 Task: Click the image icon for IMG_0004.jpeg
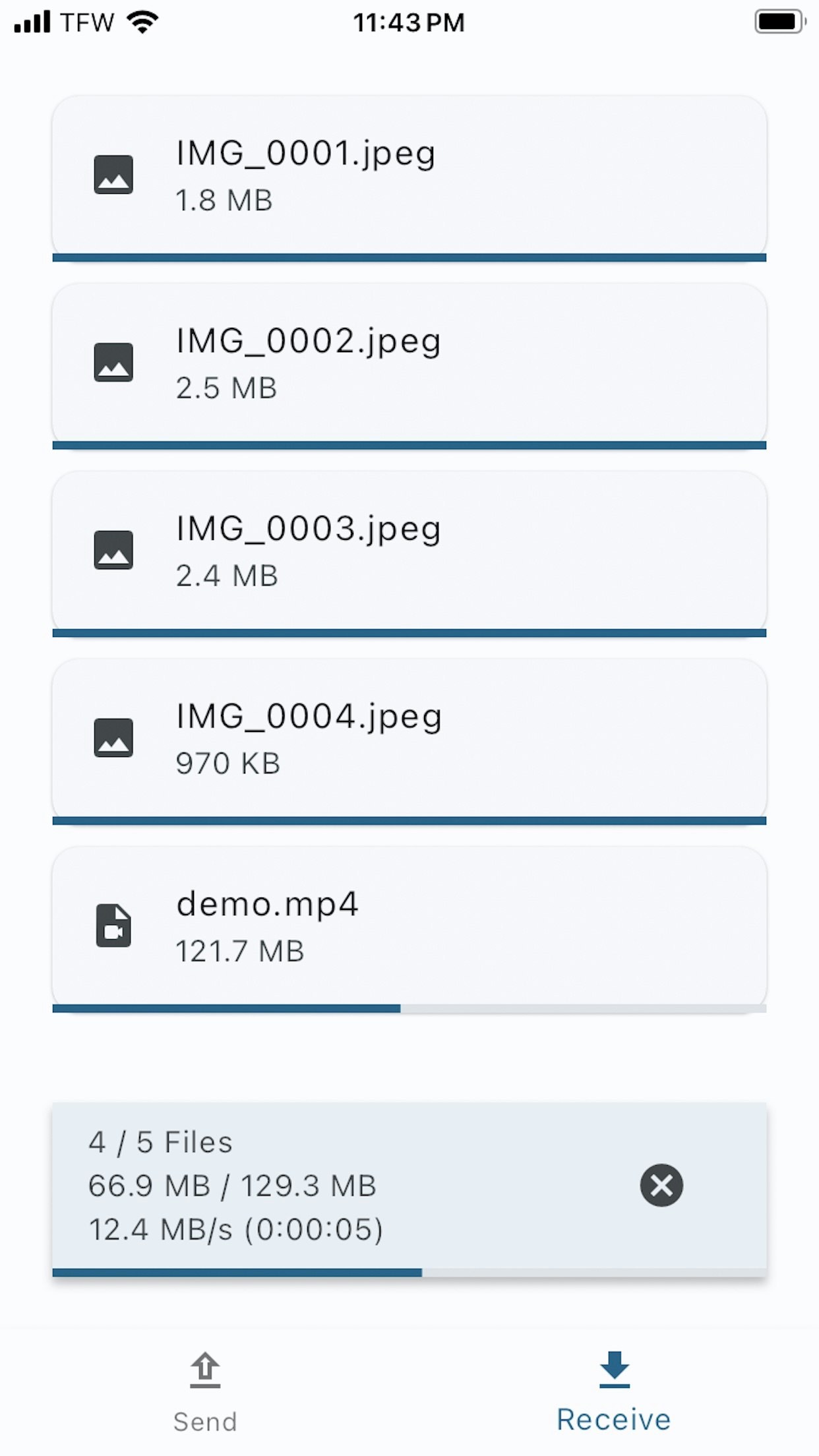pyautogui.click(x=115, y=737)
